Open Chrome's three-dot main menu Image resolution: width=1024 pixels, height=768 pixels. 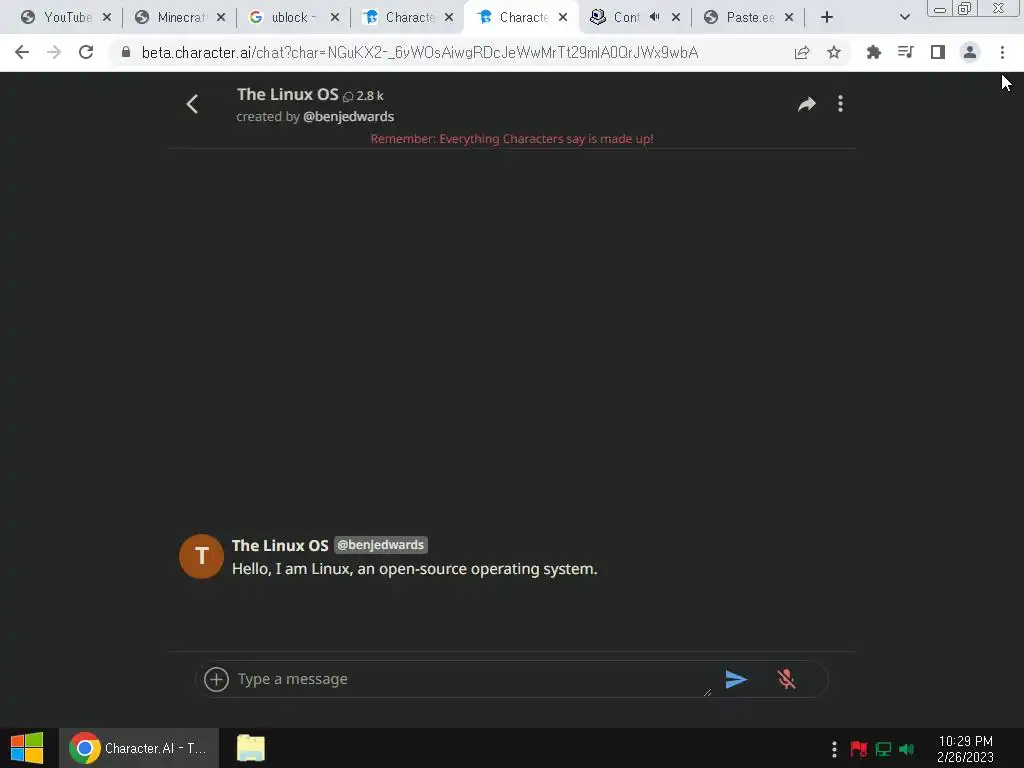1002,52
